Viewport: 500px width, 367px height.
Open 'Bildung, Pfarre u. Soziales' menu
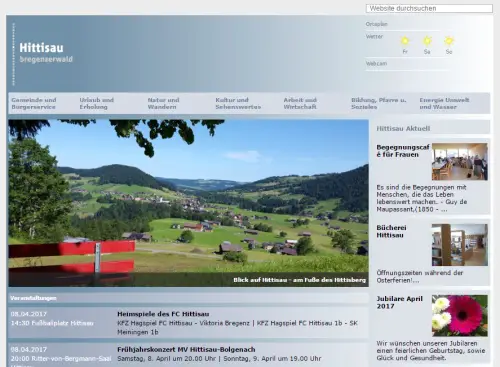coord(379,103)
